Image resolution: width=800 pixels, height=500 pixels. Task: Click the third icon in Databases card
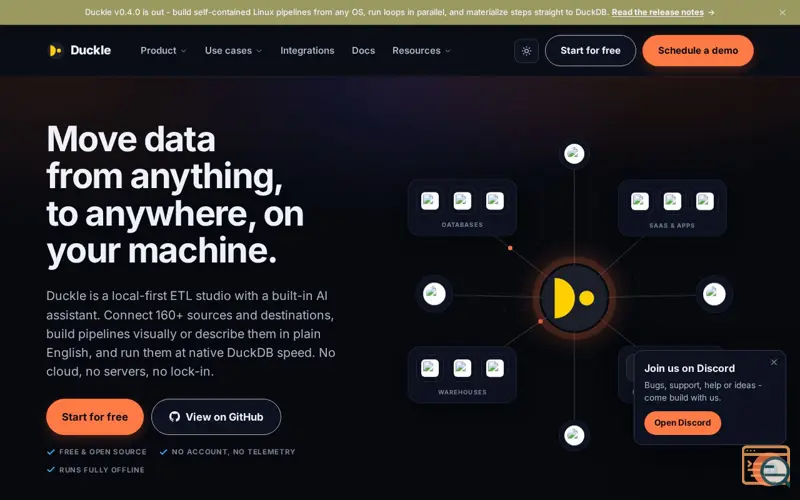coord(495,201)
